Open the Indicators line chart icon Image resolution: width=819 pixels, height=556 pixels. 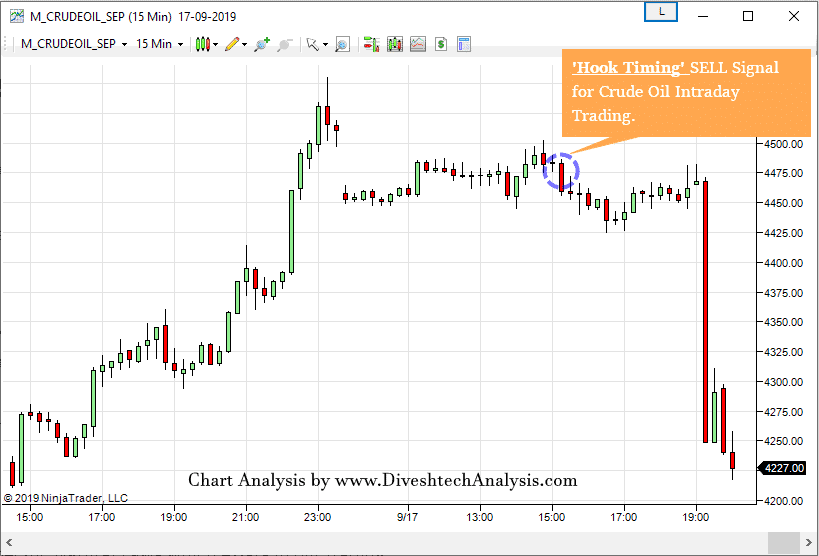418,44
